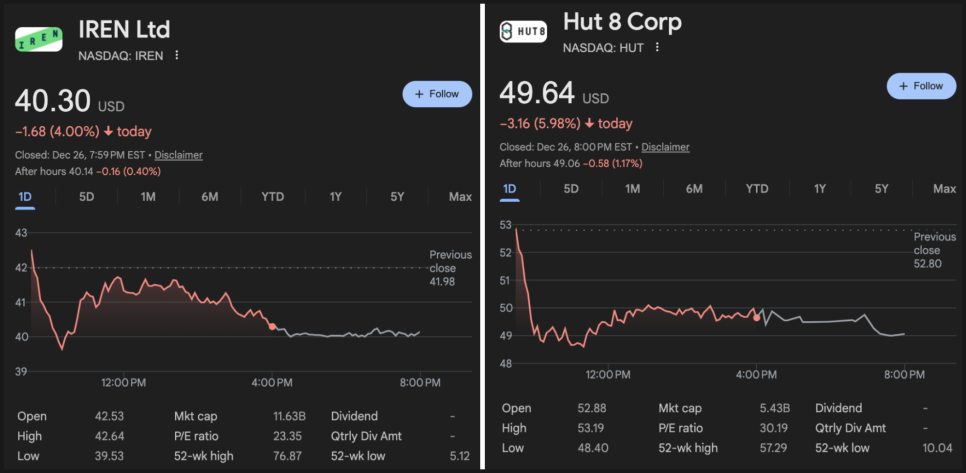966x473 pixels.
Task: Follow the Hut 8 Corp stock
Action: click(921, 86)
